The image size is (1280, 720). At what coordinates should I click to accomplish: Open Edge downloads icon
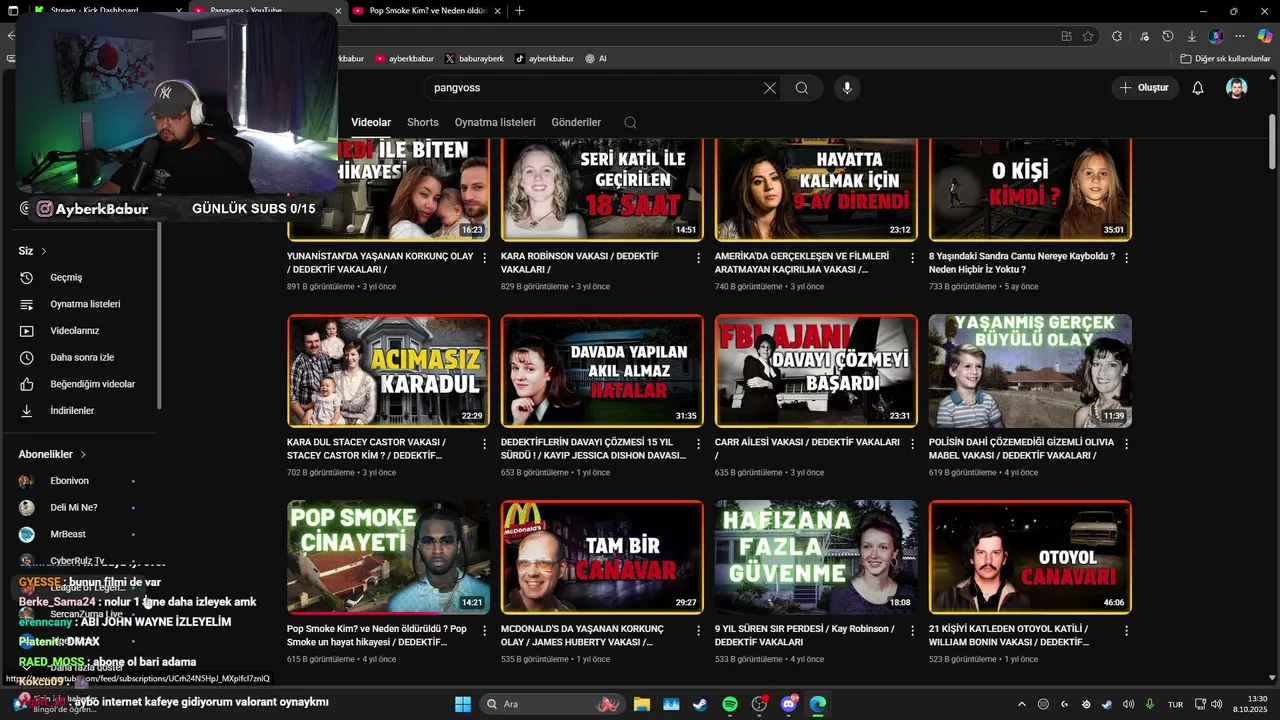coord(1190,36)
